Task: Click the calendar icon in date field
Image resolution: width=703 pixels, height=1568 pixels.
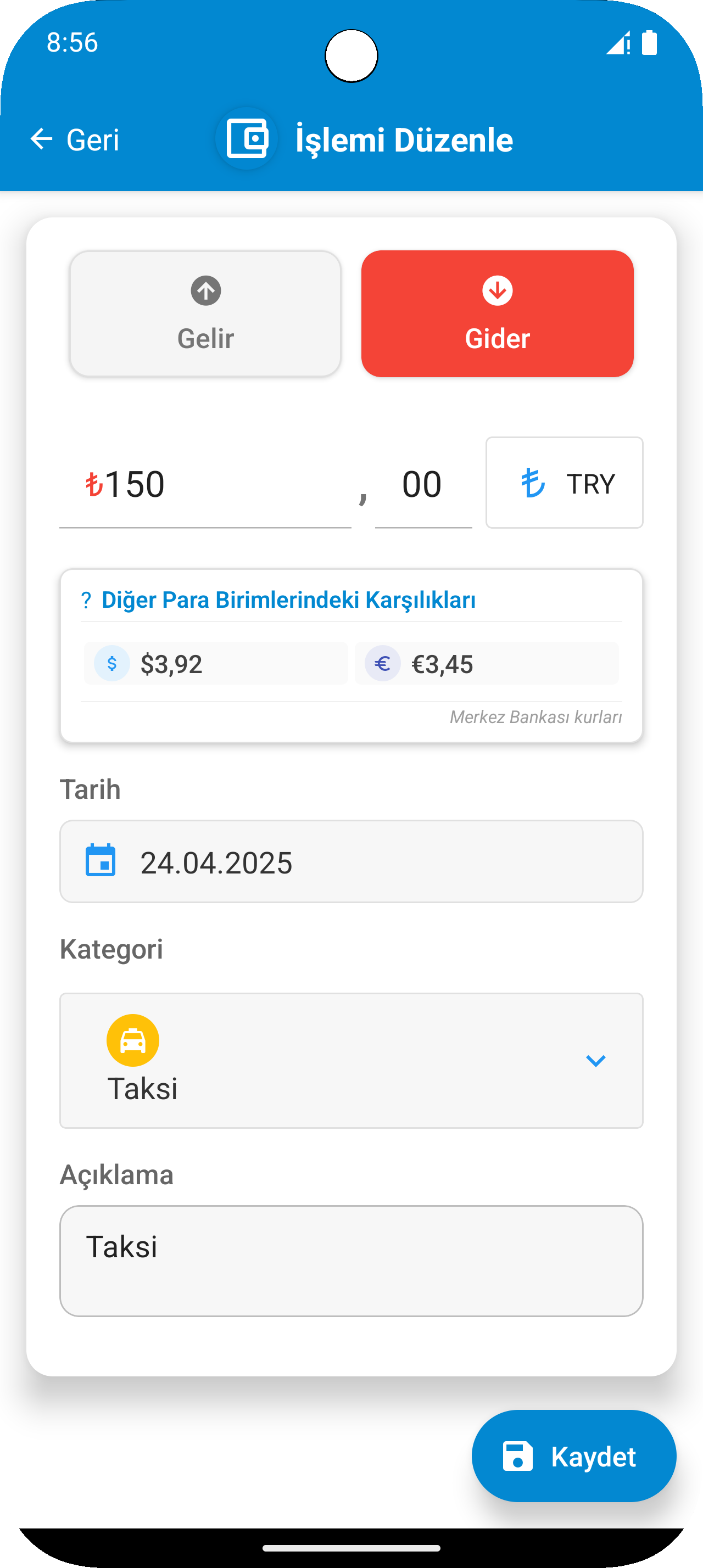Action: coord(101,861)
